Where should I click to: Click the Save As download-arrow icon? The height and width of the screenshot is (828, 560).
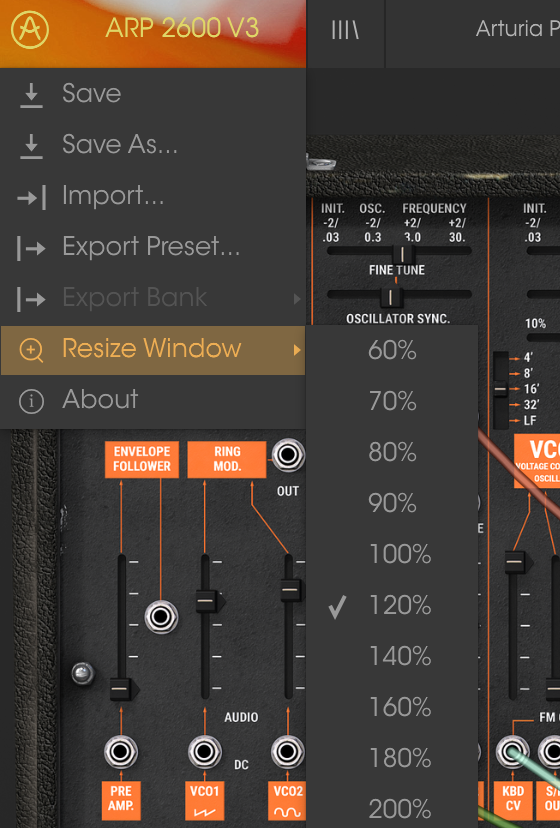coord(31,146)
